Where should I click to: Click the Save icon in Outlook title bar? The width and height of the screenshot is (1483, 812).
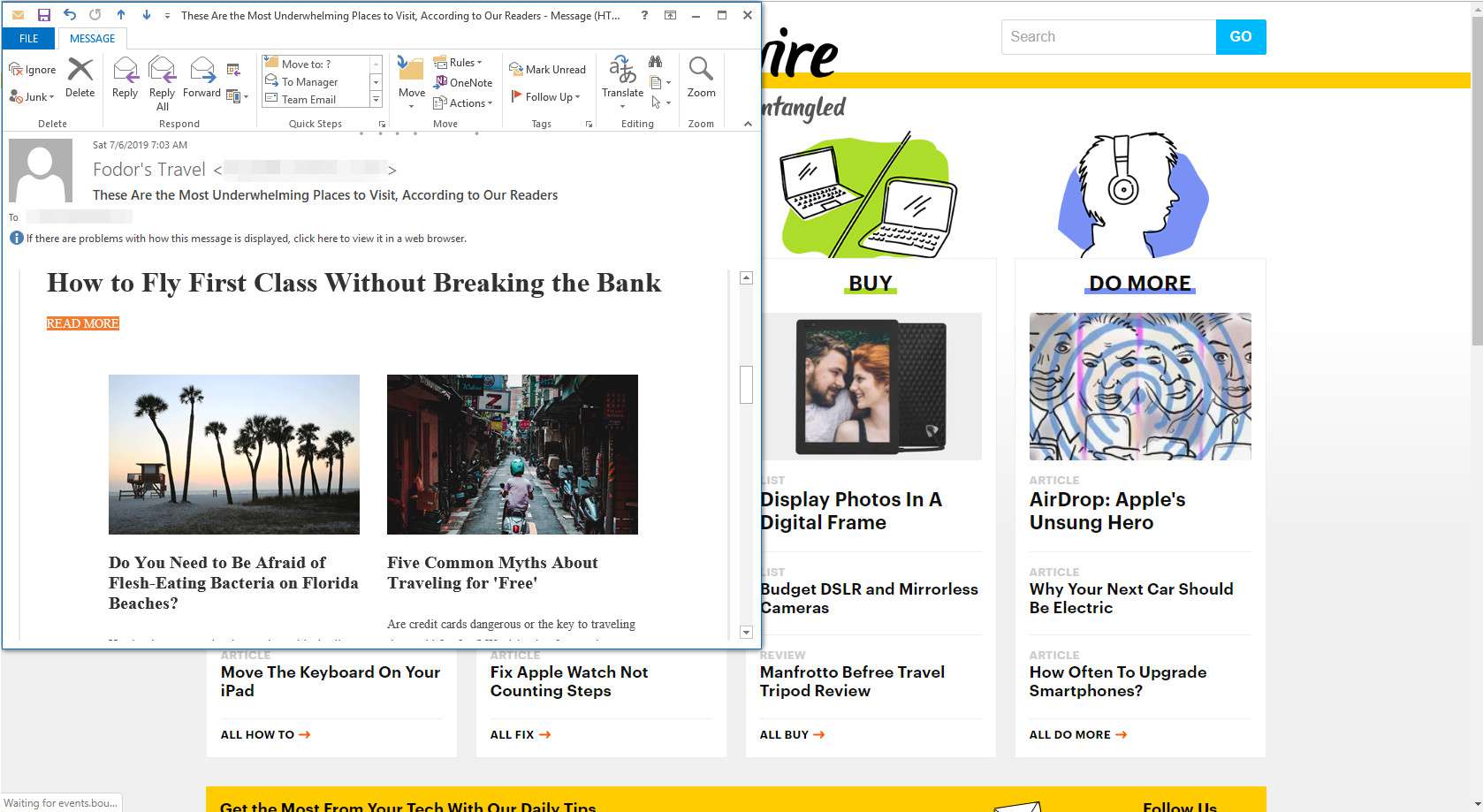coord(43,15)
